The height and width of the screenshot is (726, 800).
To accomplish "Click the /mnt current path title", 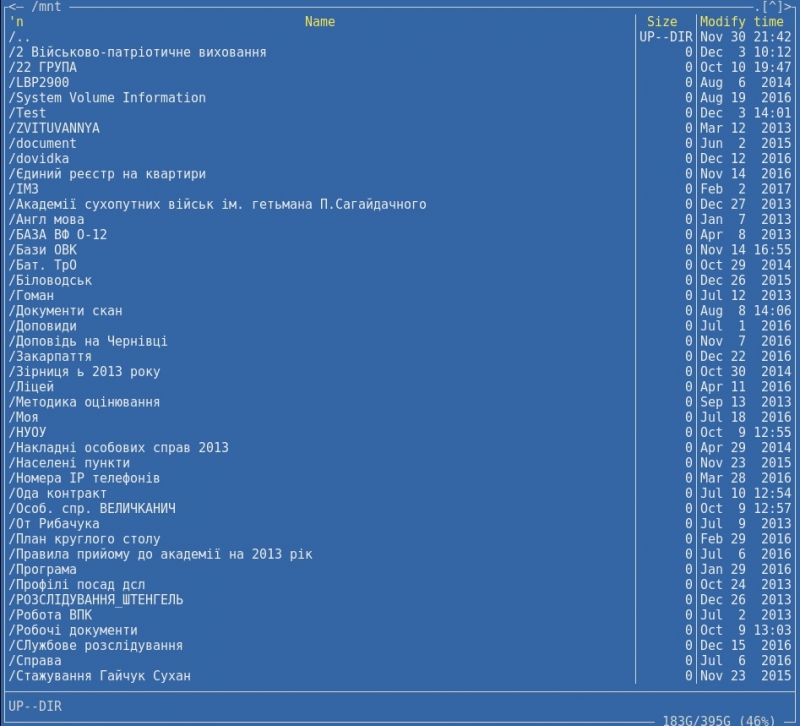I will 45,7.
